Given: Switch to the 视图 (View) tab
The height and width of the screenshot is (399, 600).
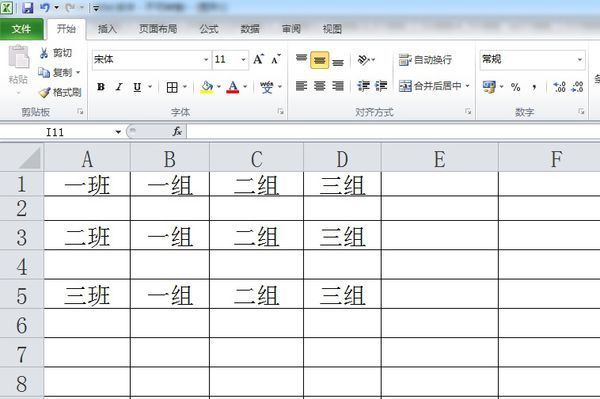Looking at the screenshot, I should click(x=332, y=29).
